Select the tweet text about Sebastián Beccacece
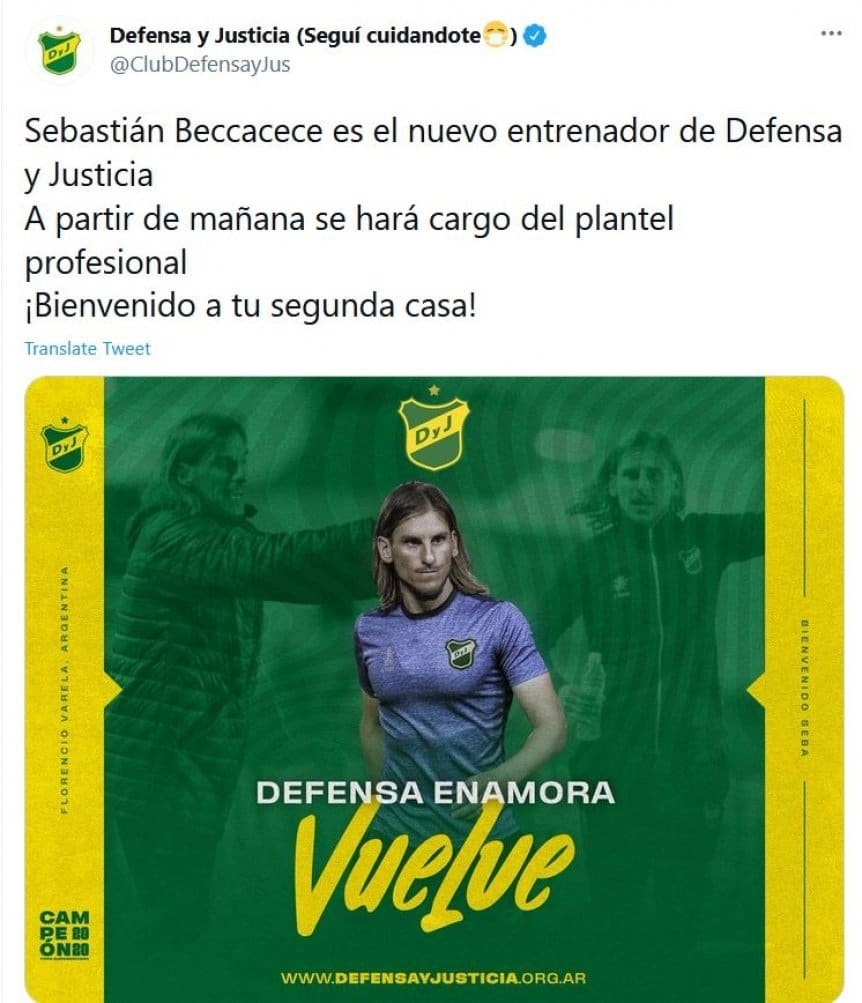Screen dimensions: 862x1003 (x=433, y=218)
